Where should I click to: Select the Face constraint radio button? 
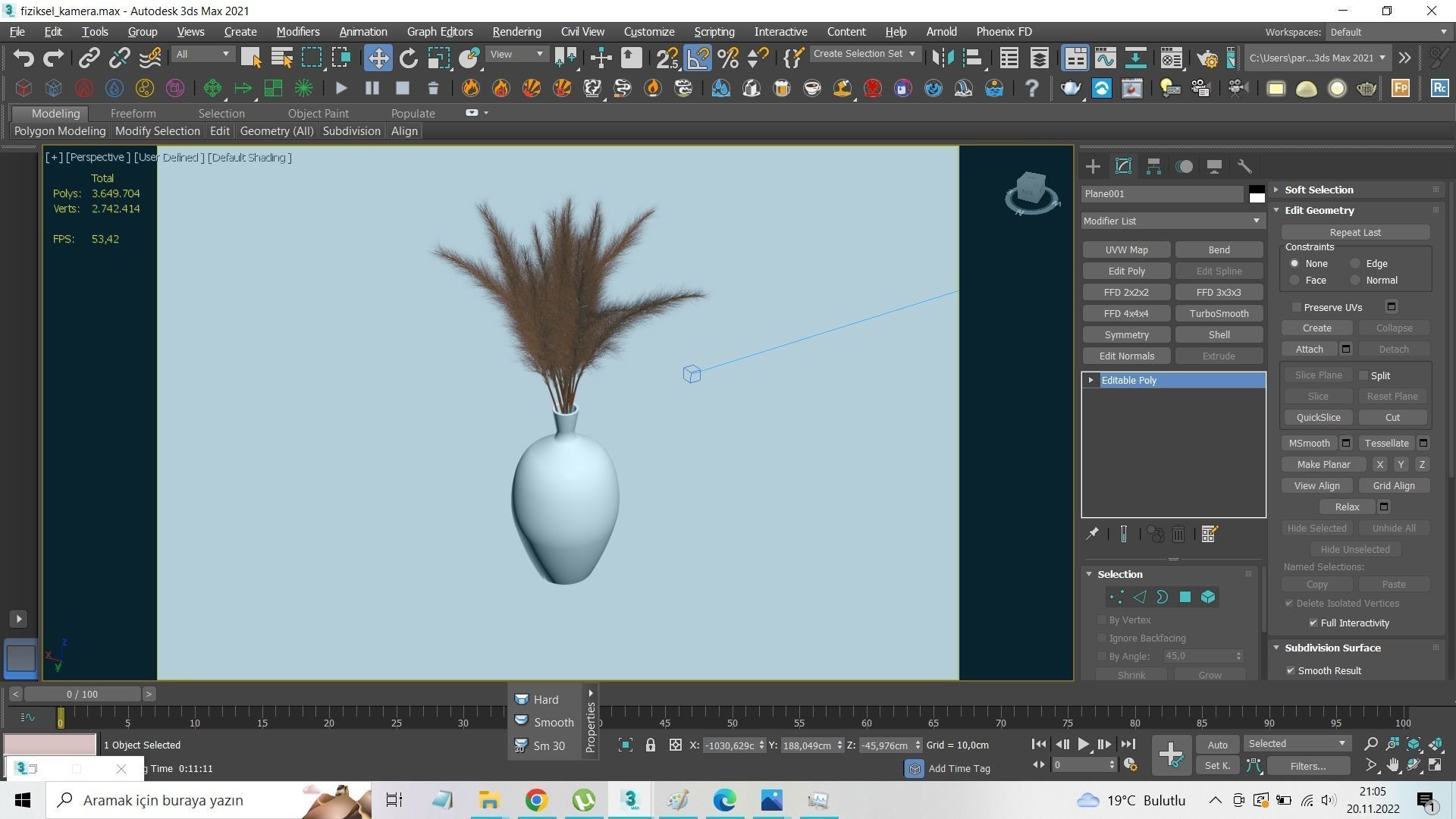pos(1294,281)
